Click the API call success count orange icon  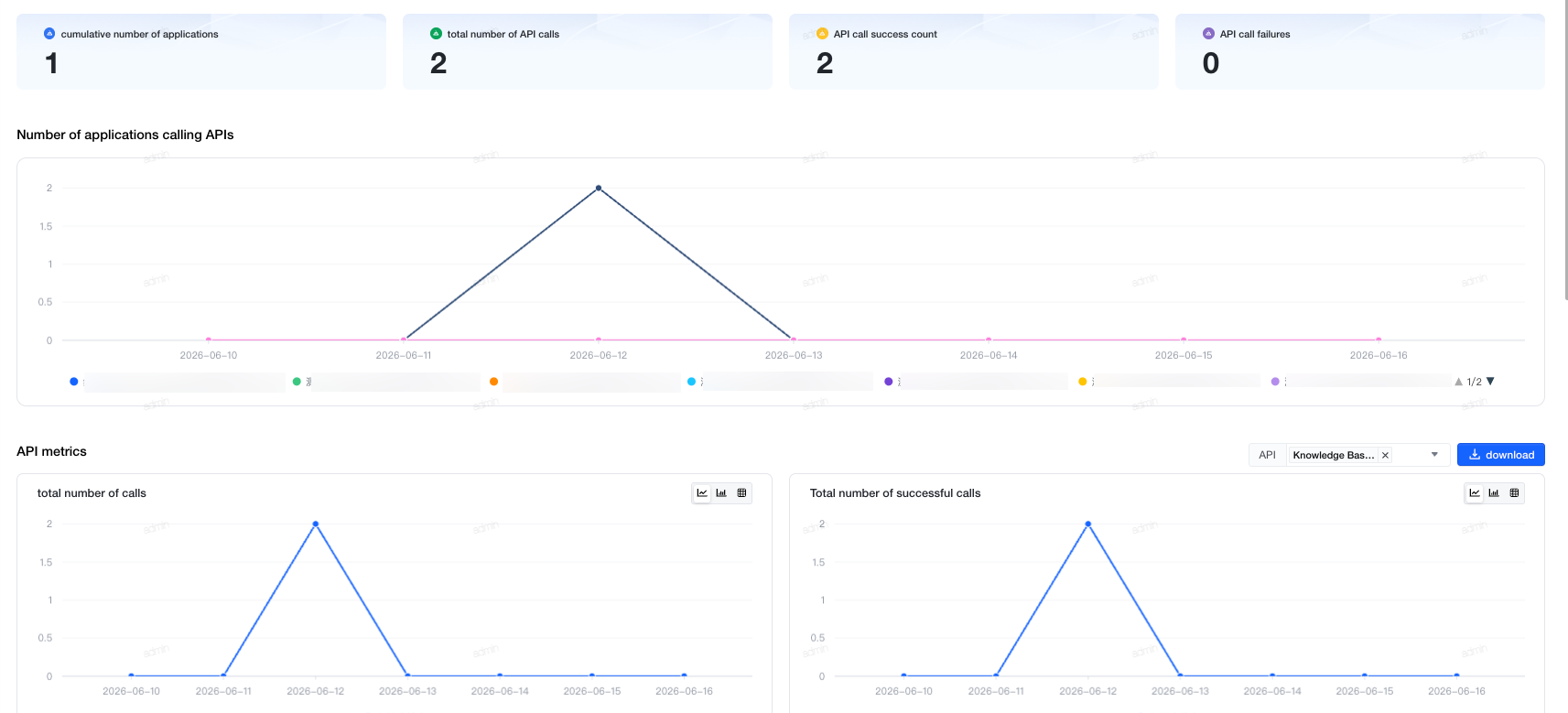point(822,34)
